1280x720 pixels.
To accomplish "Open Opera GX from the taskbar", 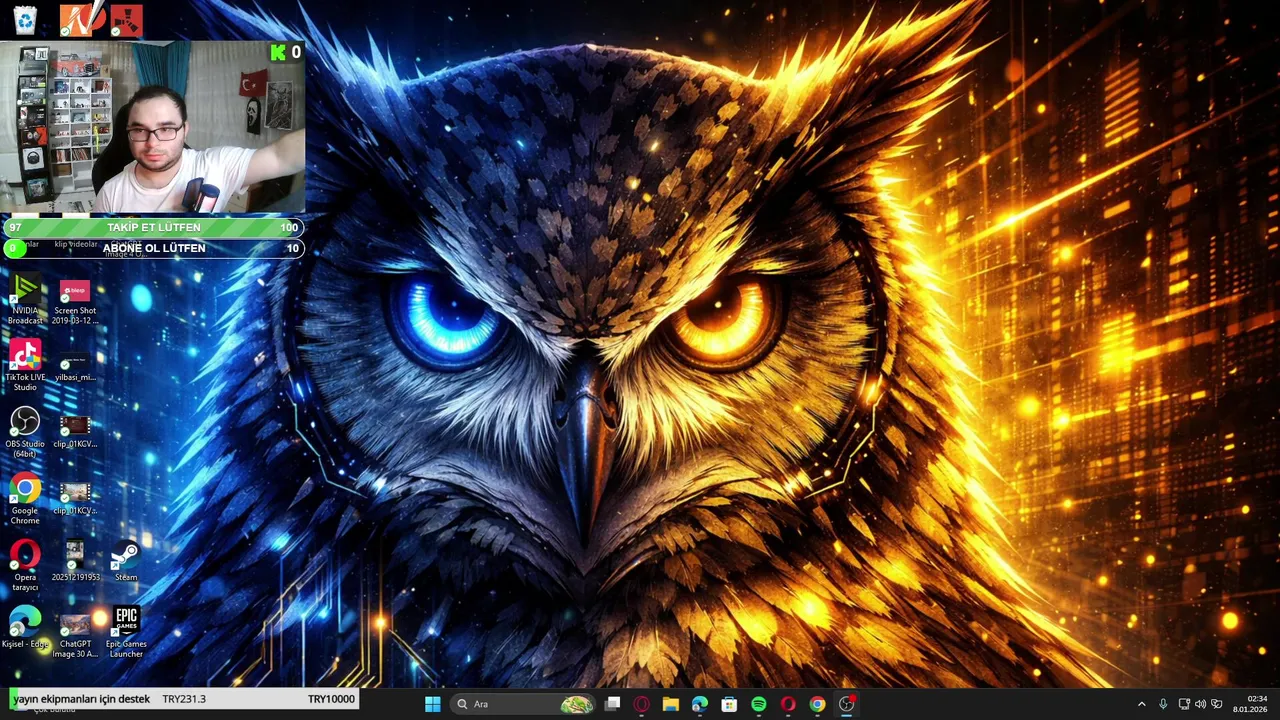I will [641, 704].
